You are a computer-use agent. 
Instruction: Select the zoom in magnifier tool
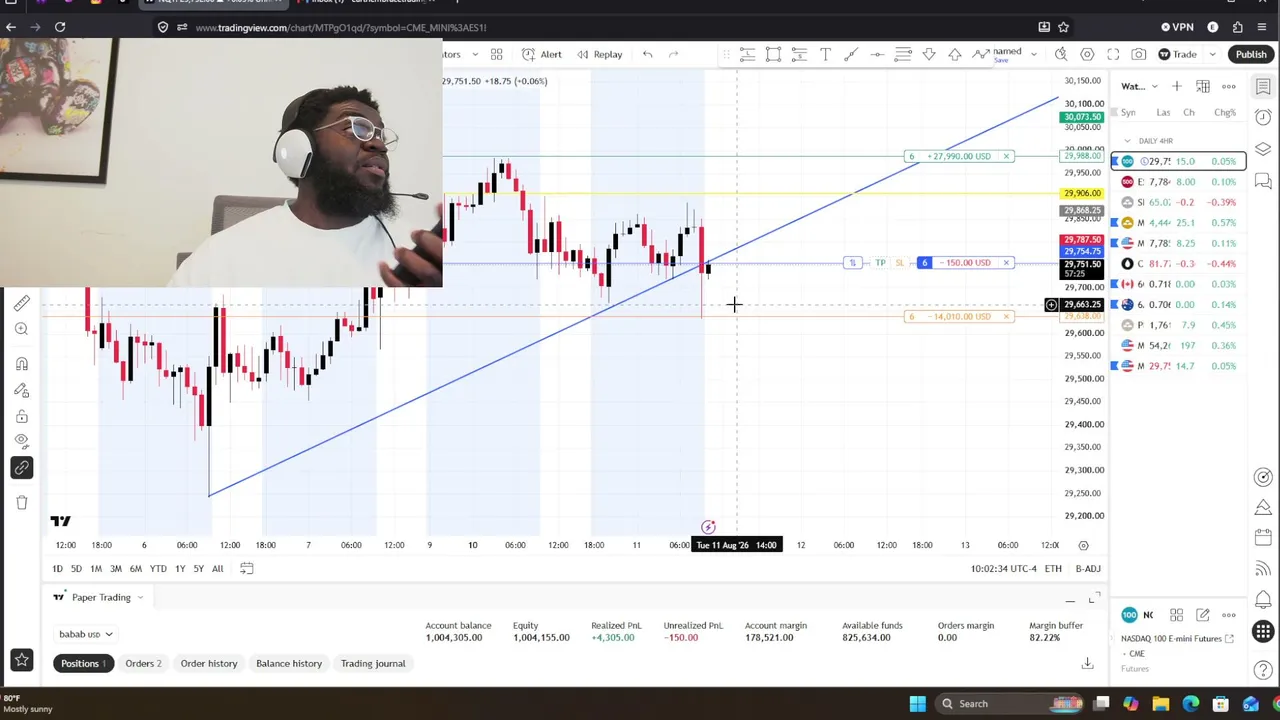pos(21,329)
